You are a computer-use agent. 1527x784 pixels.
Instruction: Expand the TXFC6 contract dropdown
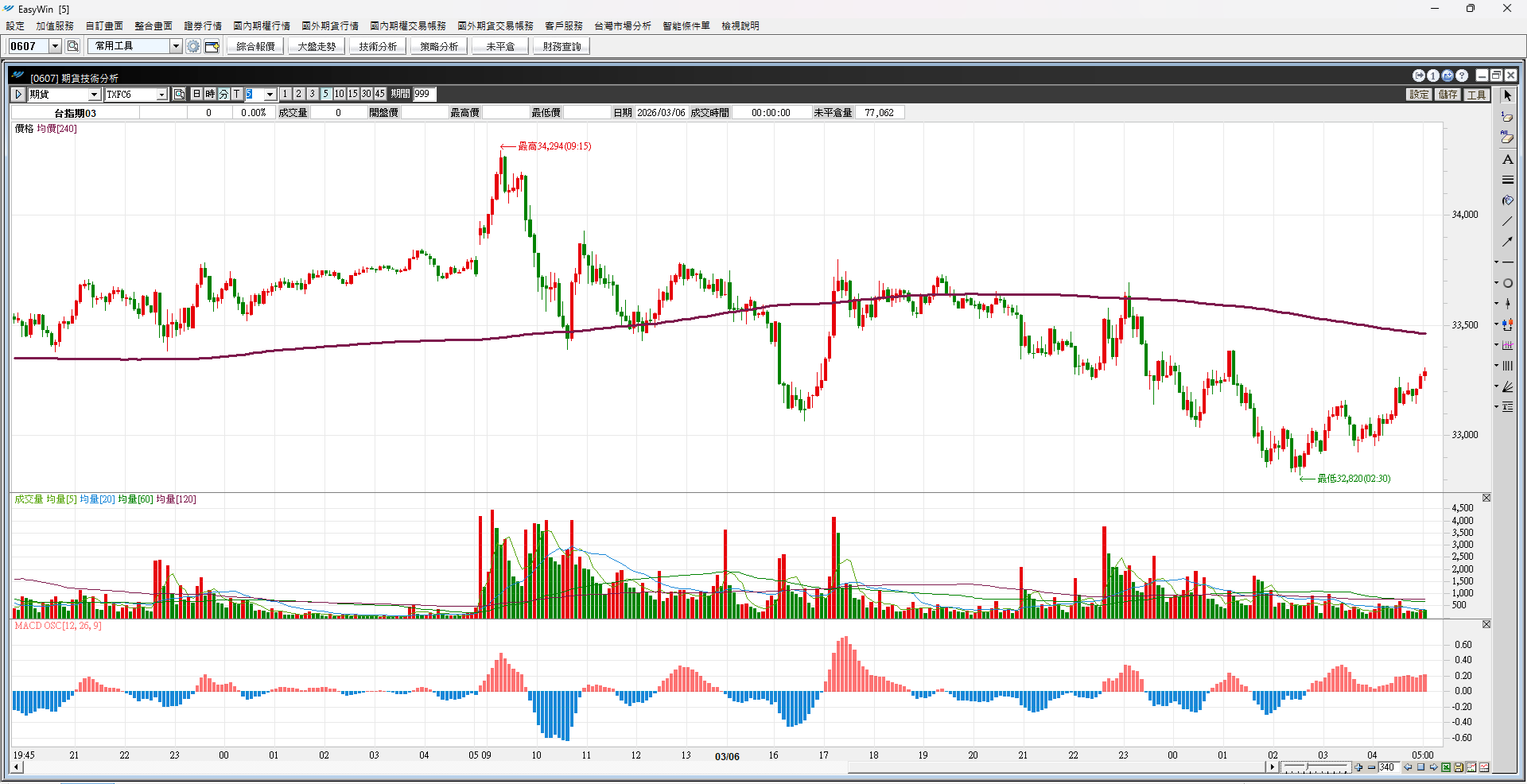coord(161,95)
